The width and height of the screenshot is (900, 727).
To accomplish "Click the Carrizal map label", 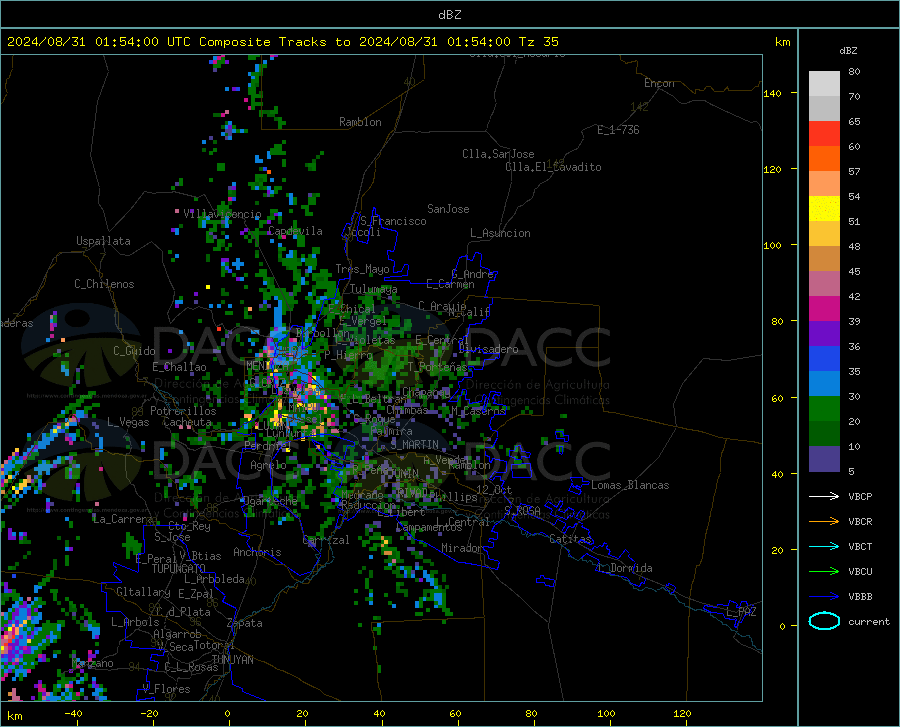I will [326, 540].
